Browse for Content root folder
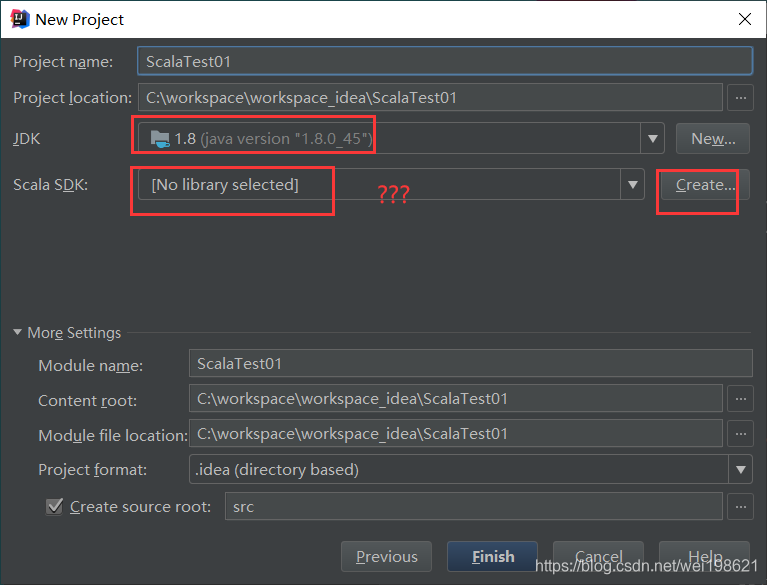Image resolution: width=767 pixels, height=585 pixels. (x=741, y=399)
